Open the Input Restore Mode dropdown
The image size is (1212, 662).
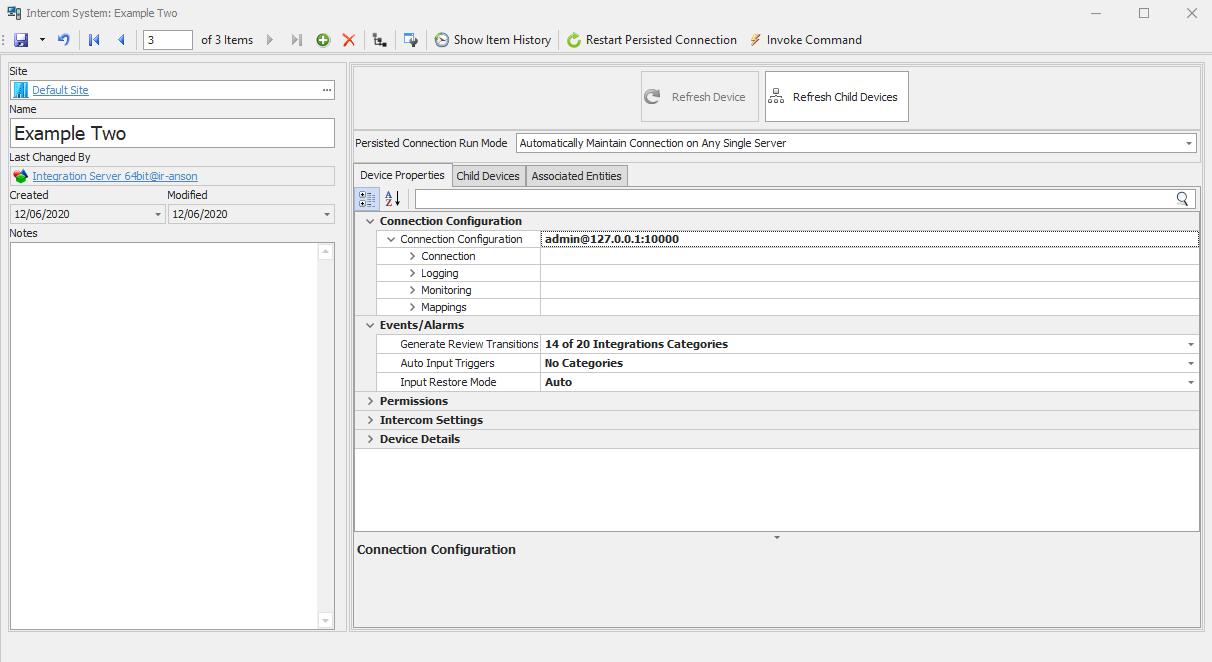[x=1190, y=383]
